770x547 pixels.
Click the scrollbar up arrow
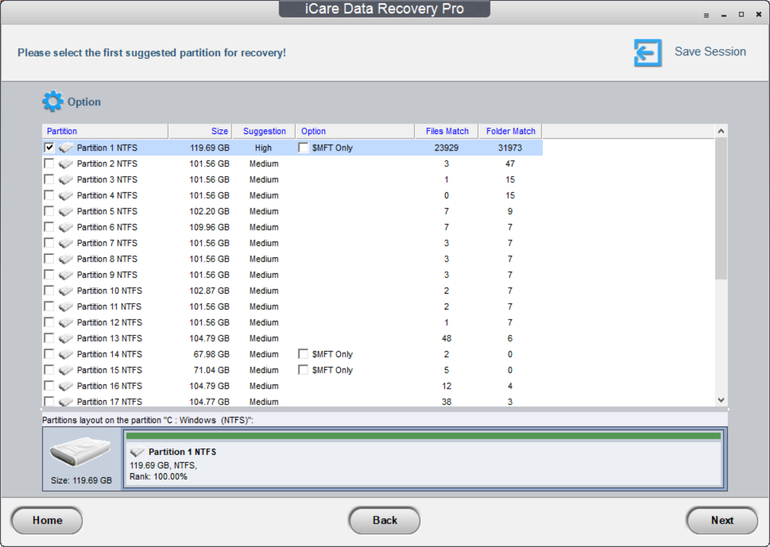click(x=721, y=131)
